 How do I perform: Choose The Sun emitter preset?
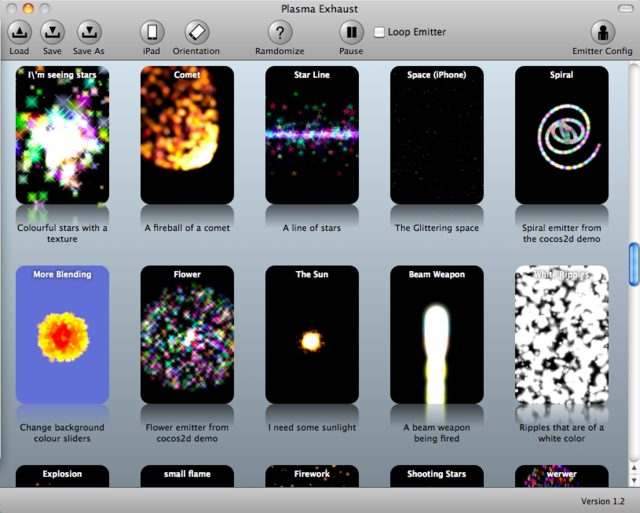(x=312, y=335)
